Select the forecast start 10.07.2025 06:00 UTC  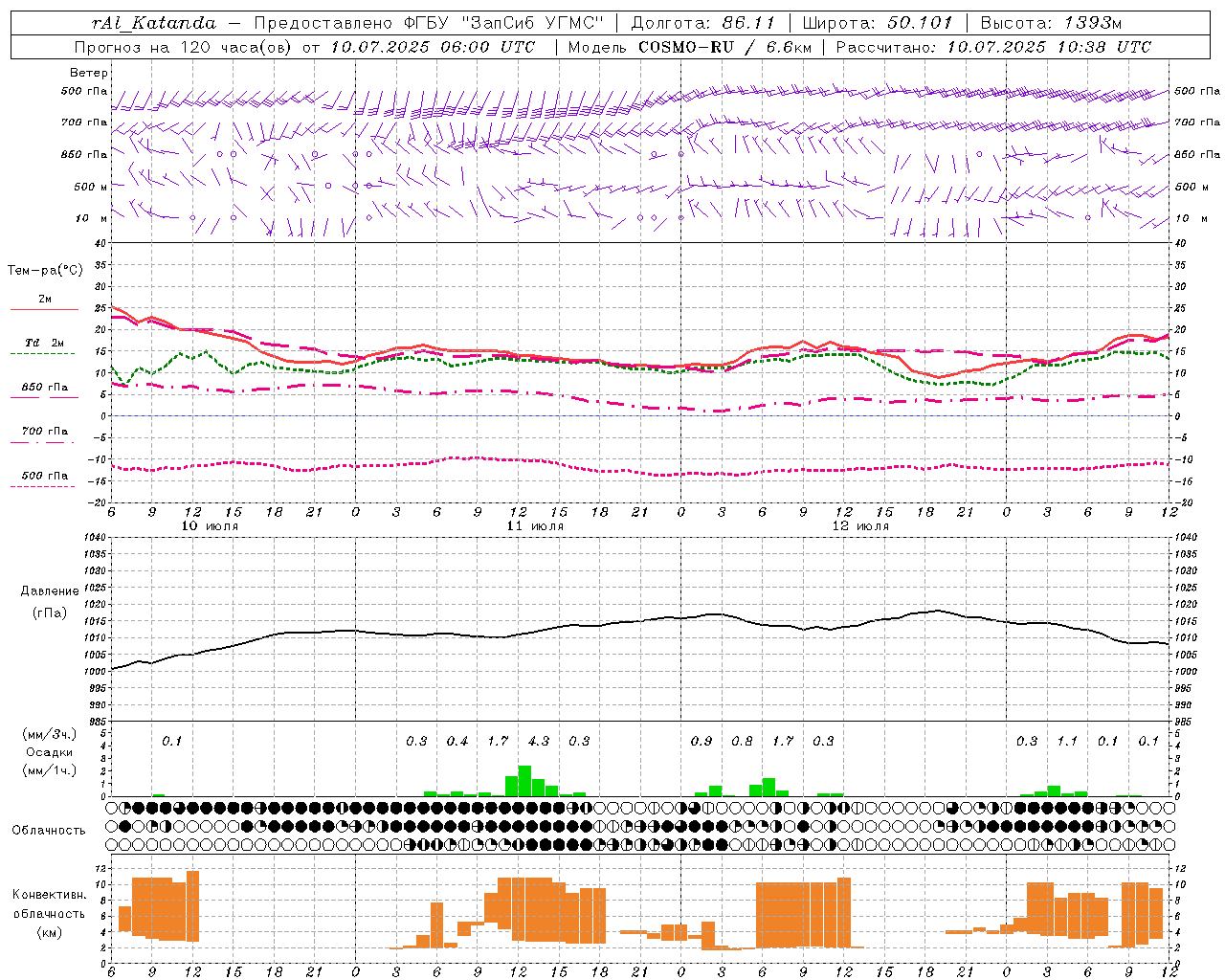(433, 47)
